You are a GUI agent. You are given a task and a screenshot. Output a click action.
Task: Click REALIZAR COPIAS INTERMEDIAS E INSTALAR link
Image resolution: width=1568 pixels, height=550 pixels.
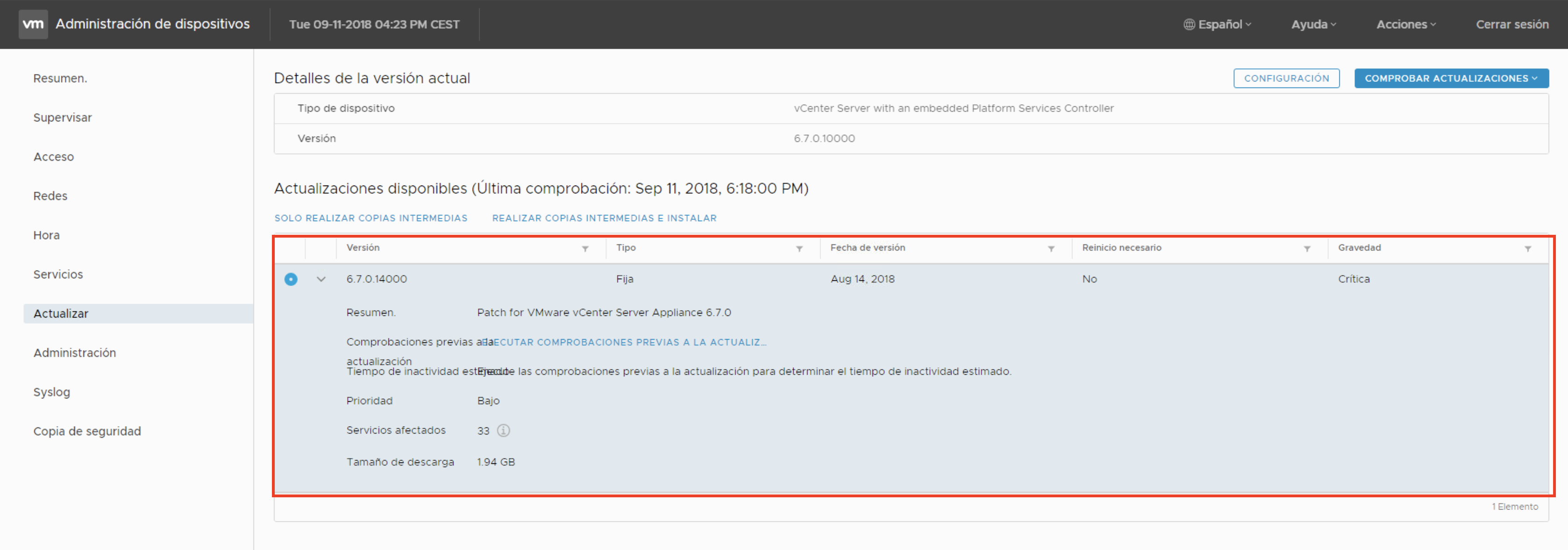[604, 218]
